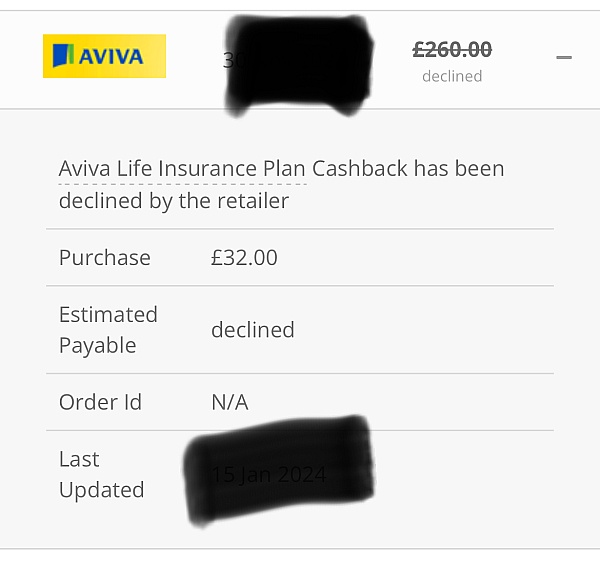Click the 'declined by the retailer' message text

click(174, 201)
